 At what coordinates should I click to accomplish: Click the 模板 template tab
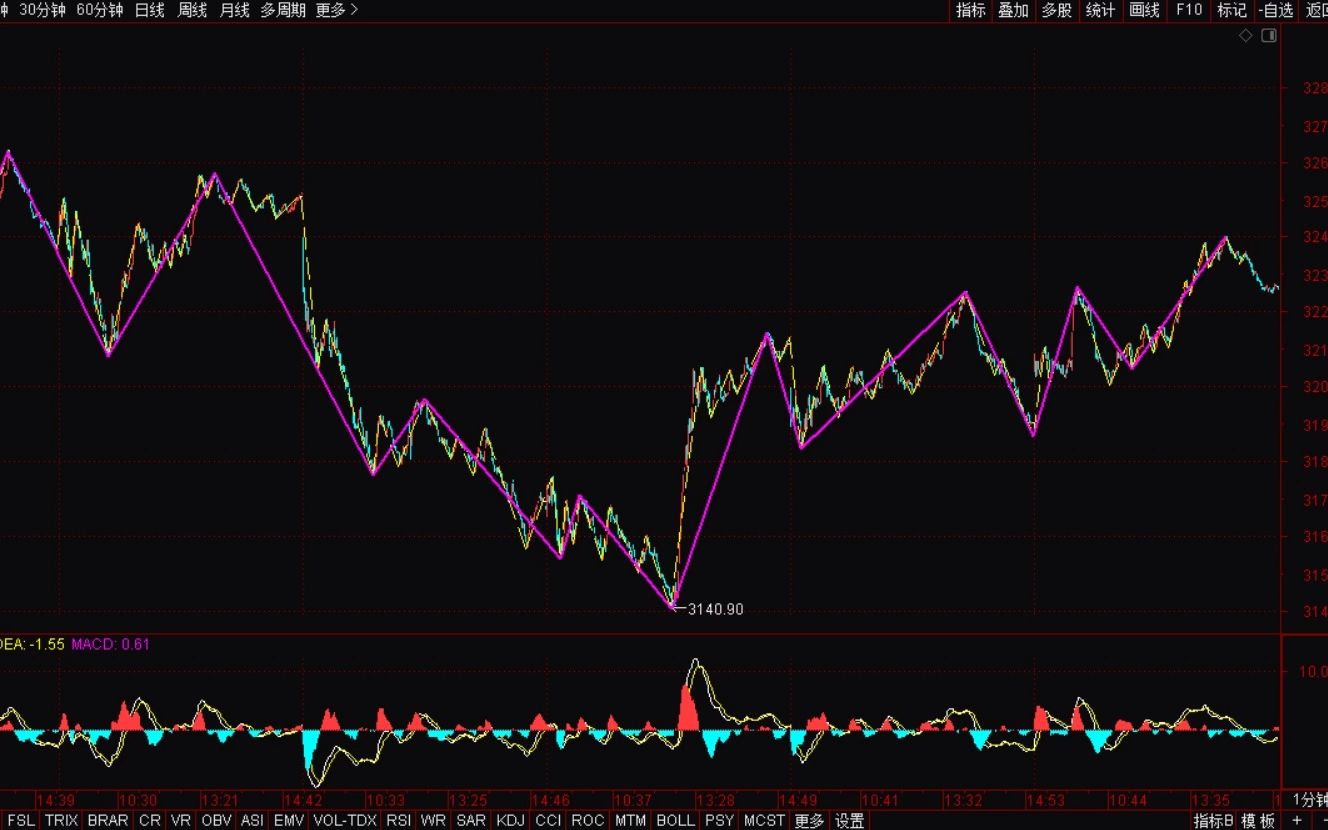coord(1259,821)
